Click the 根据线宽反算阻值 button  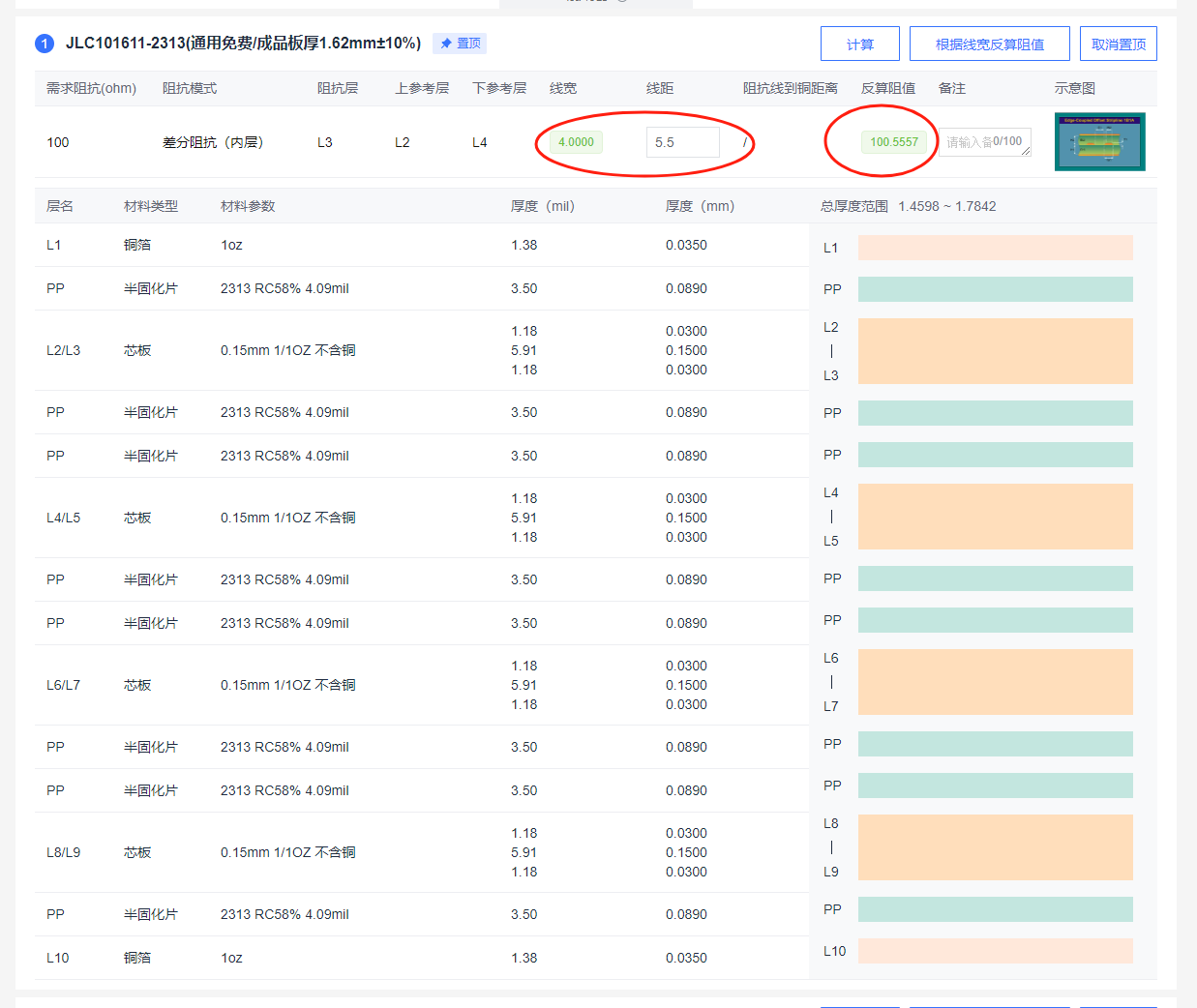(x=989, y=44)
